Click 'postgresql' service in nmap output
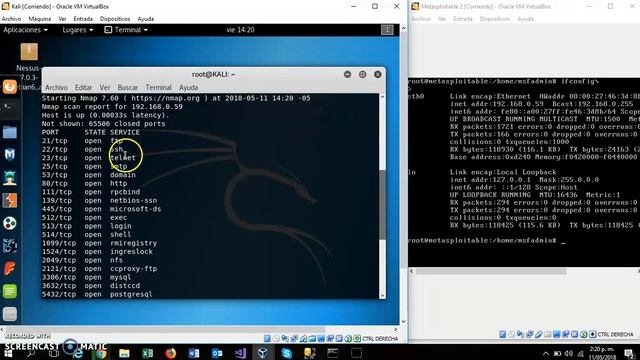The width and height of the screenshot is (640, 360). [x=131, y=294]
